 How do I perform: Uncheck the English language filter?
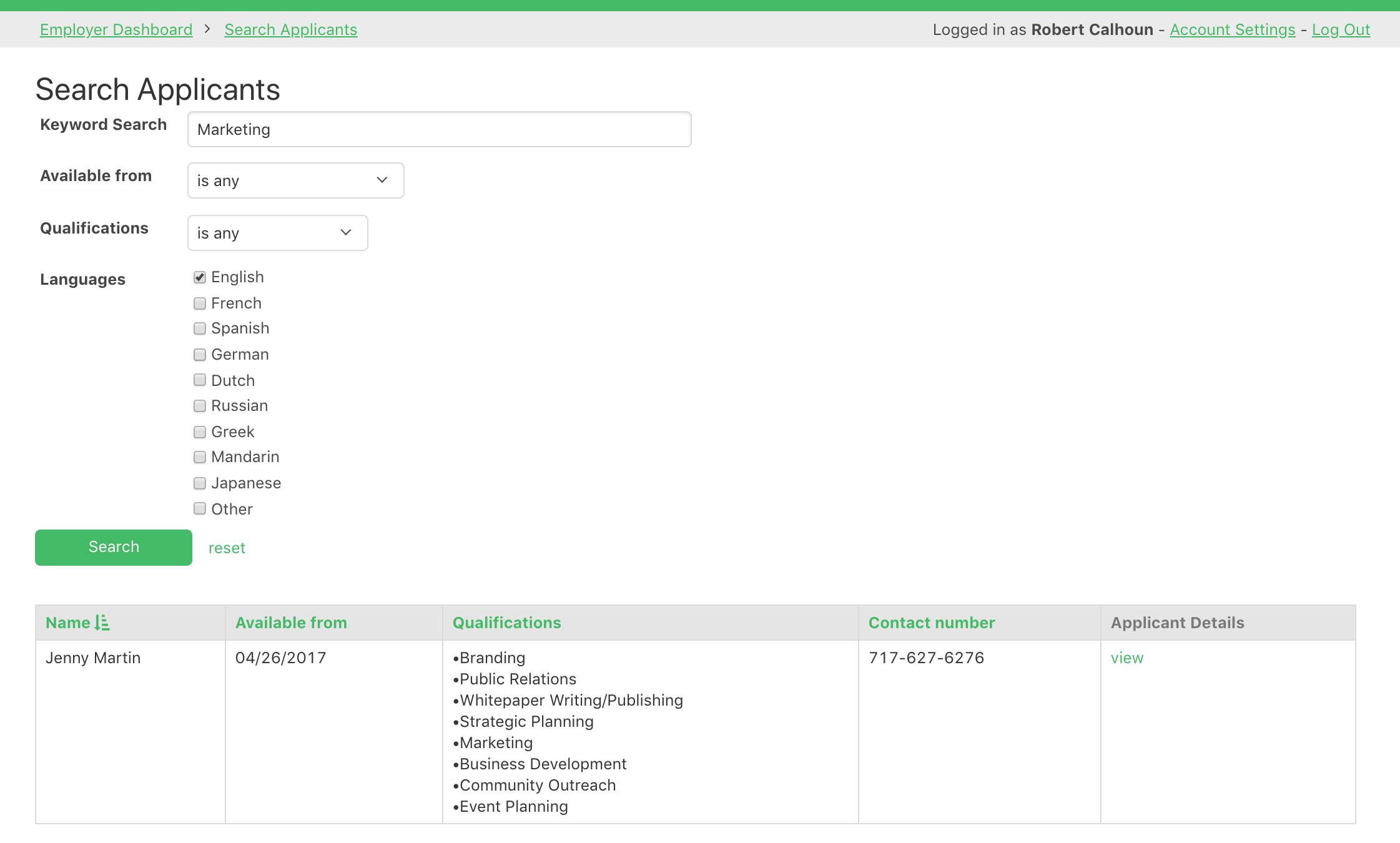(200, 277)
